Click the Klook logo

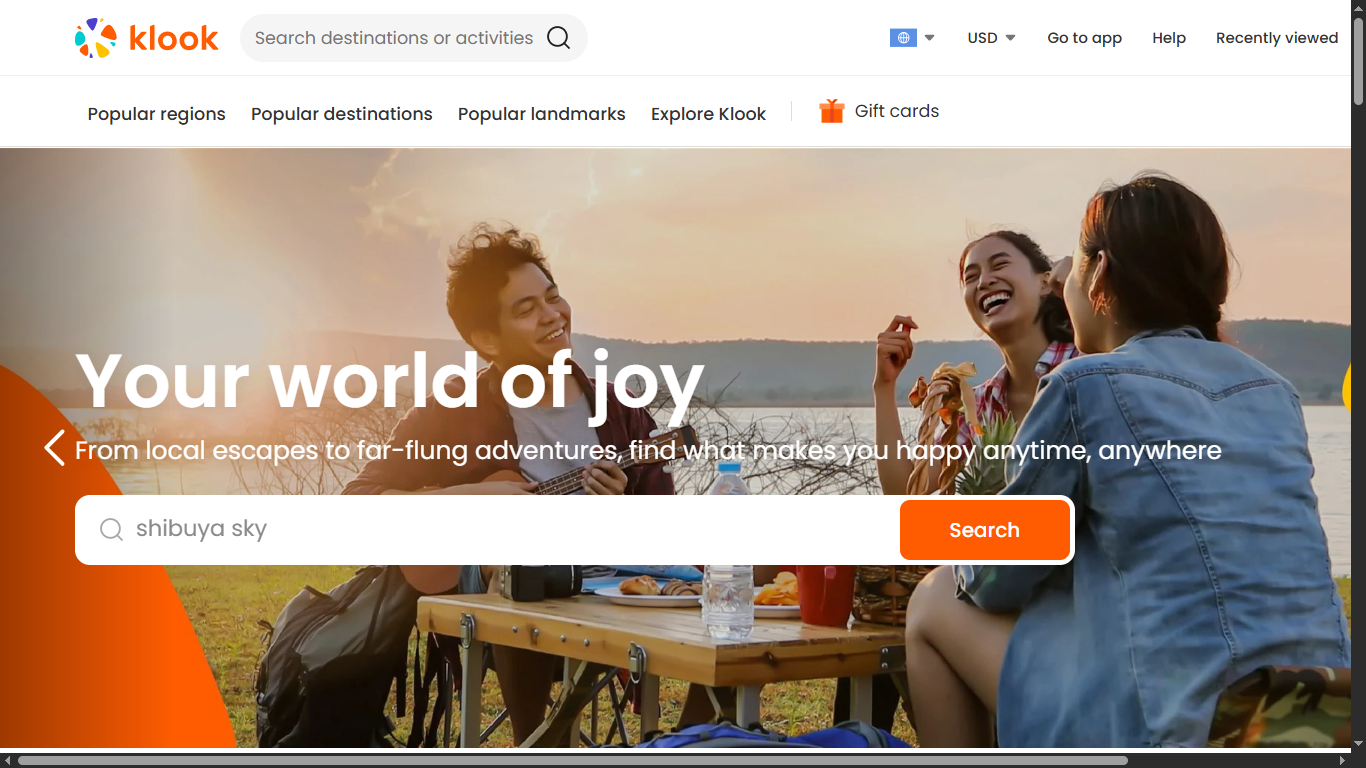click(147, 38)
